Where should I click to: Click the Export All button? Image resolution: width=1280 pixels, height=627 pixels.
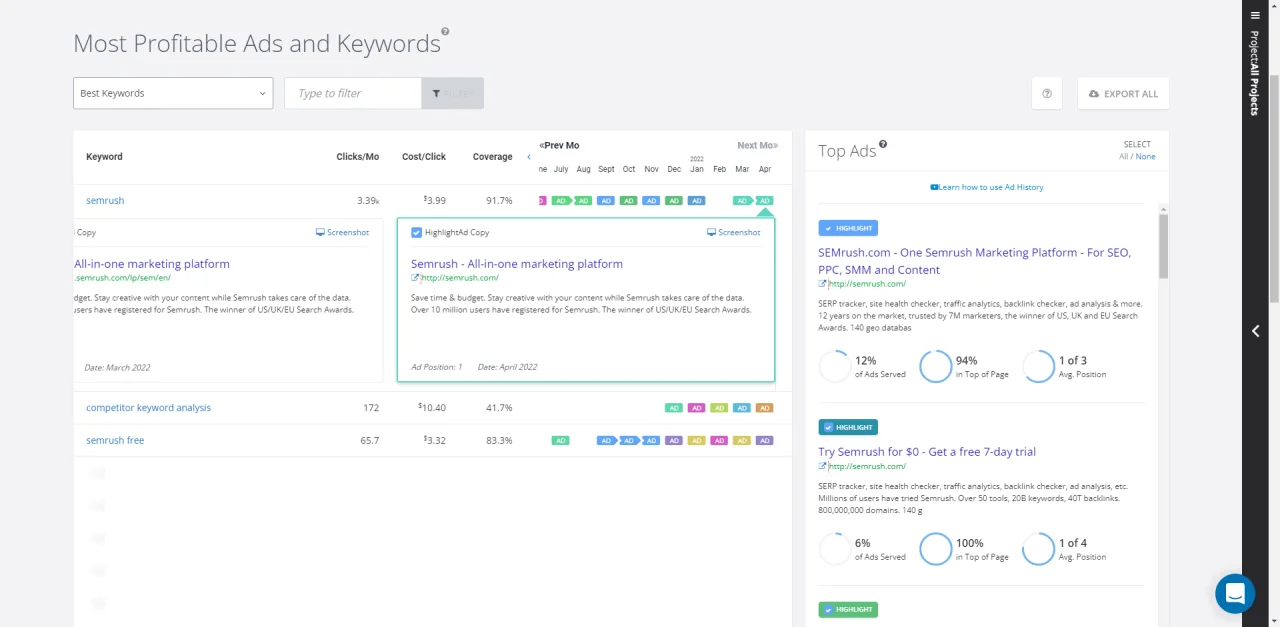1122,93
